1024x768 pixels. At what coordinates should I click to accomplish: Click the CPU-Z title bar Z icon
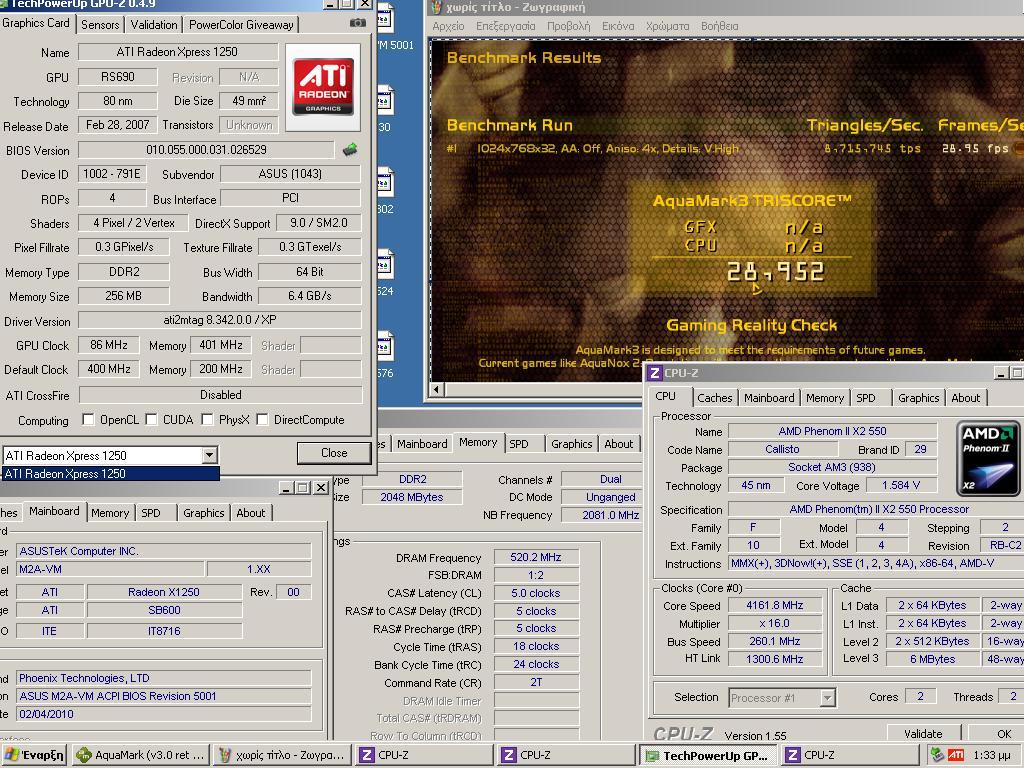tap(654, 373)
